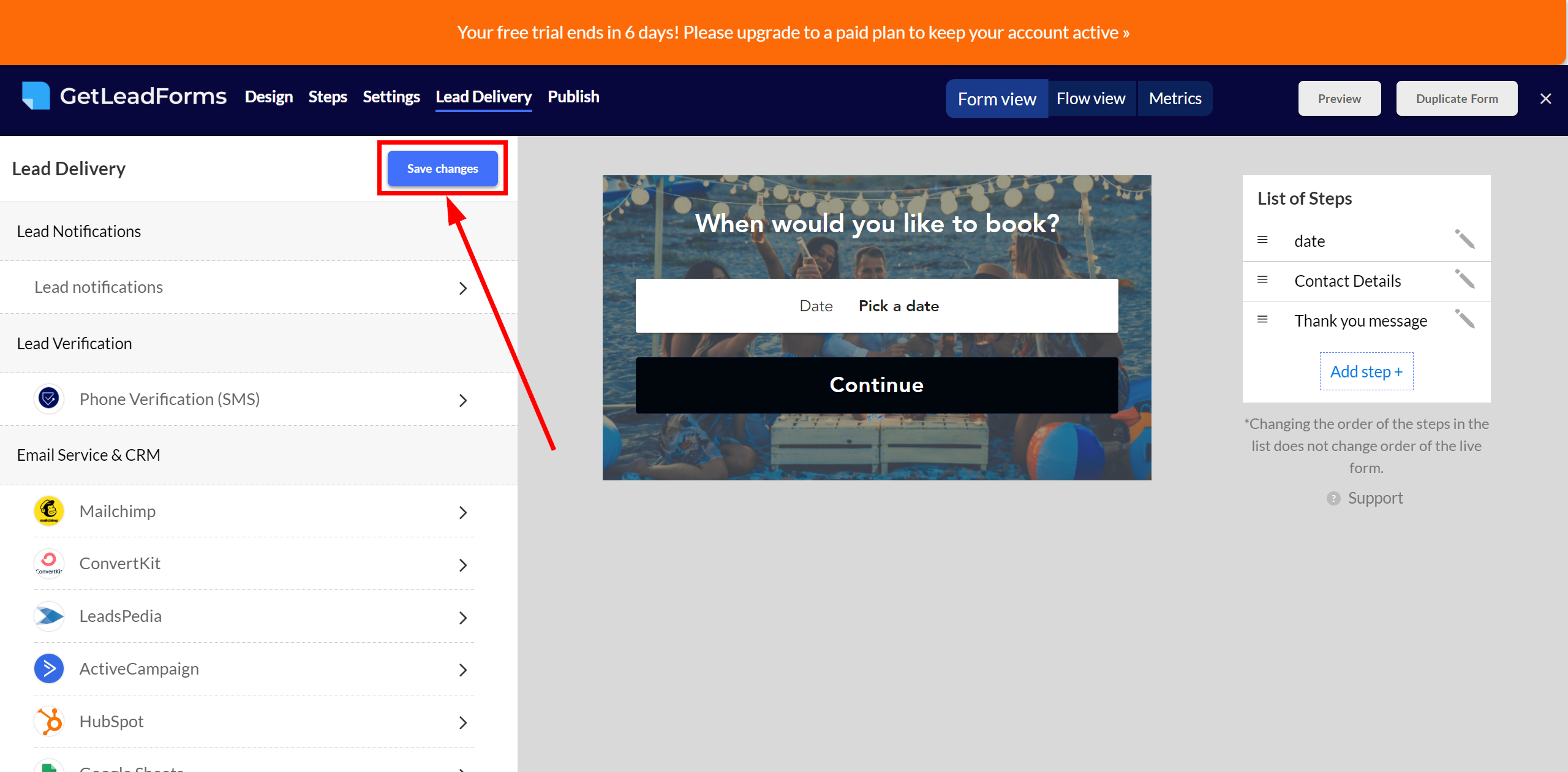Open the Steps tab

click(x=328, y=97)
